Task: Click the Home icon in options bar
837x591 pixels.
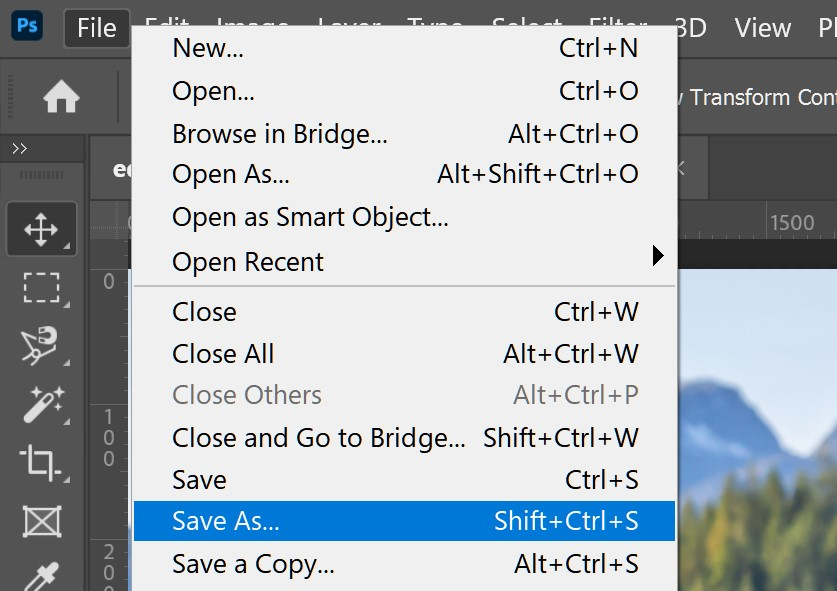Action: click(61, 97)
